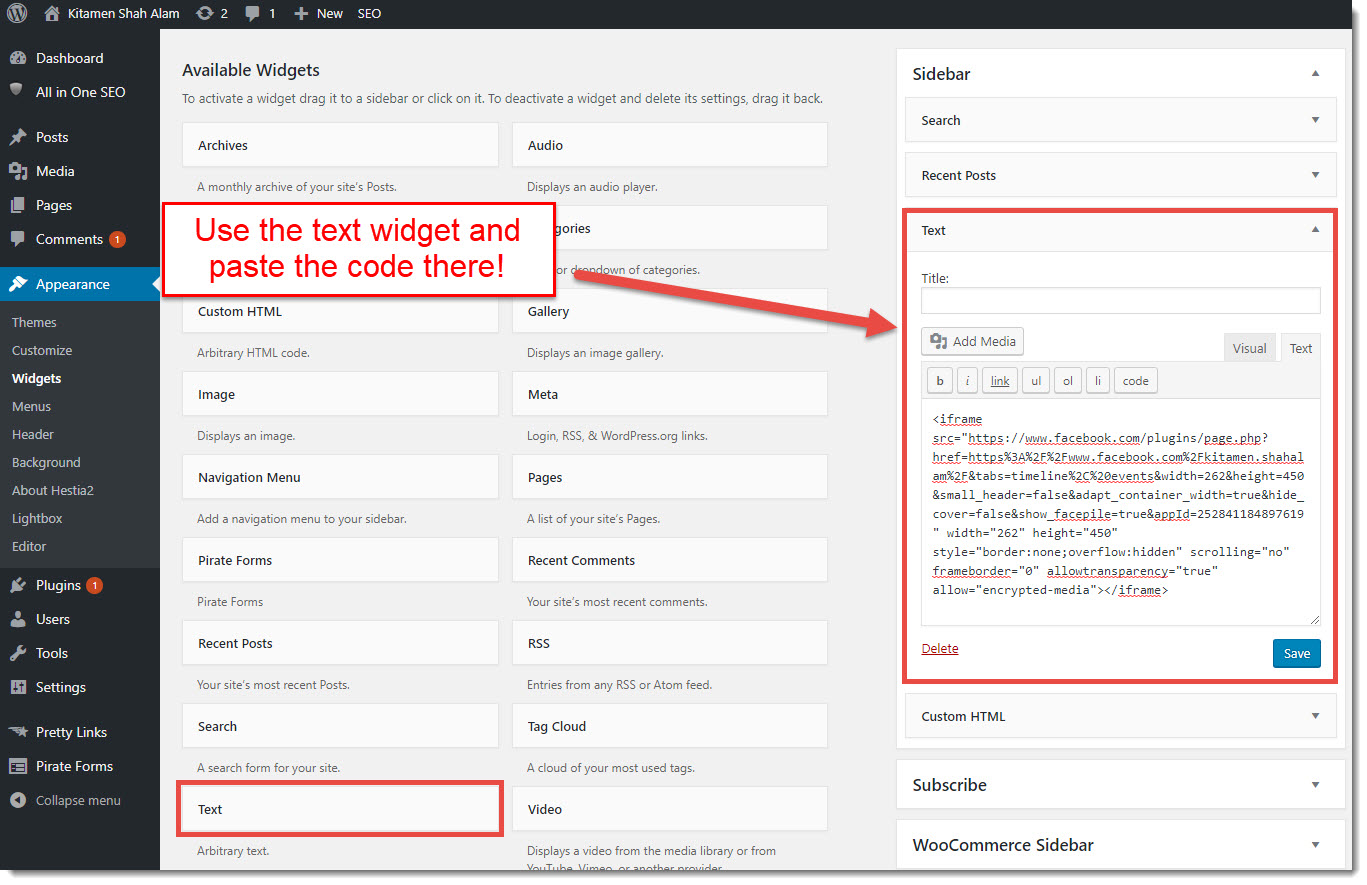The width and height of the screenshot is (1367, 885).
Task: Open the Themes submenu item
Action: click(x=34, y=322)
